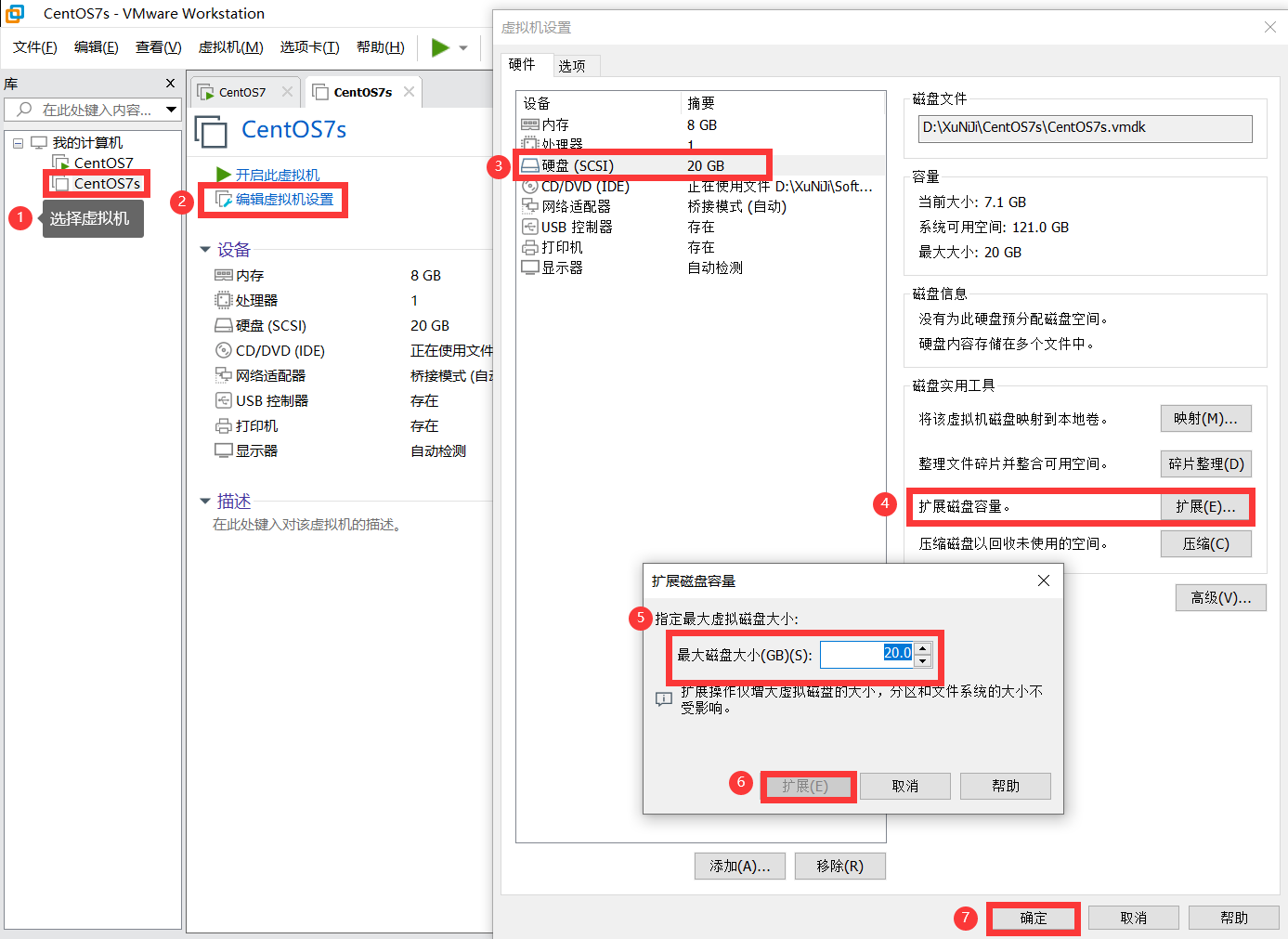Image resolution: width=1288 pixels, height=939 pixels.
Task: Select USB 控制器 in the settings device list
Action: pyautogui.click(x=700, y=227)
